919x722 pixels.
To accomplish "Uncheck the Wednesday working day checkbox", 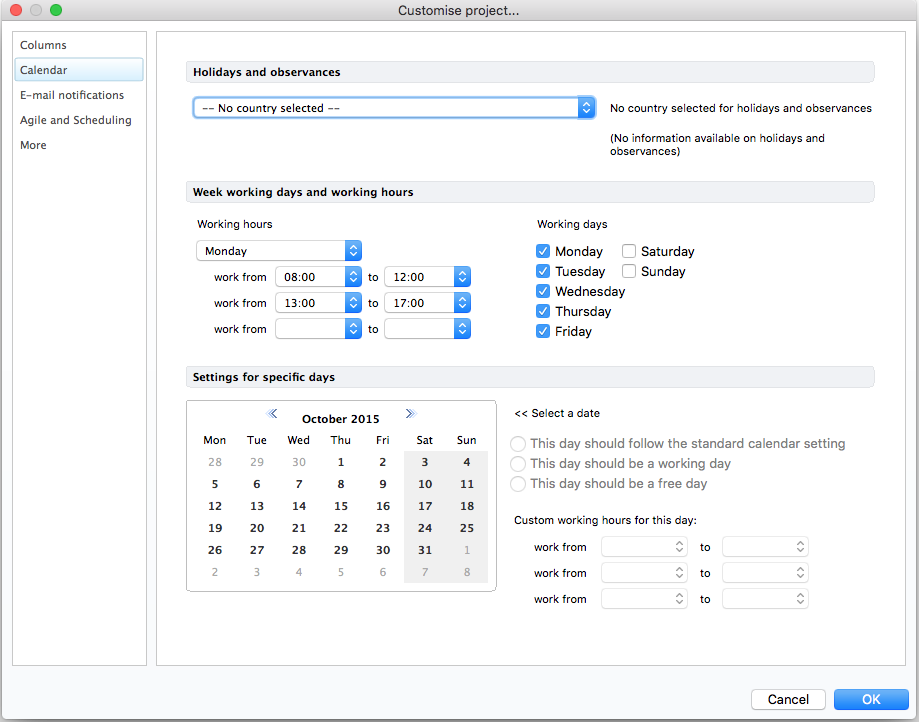I will (543, 291).
